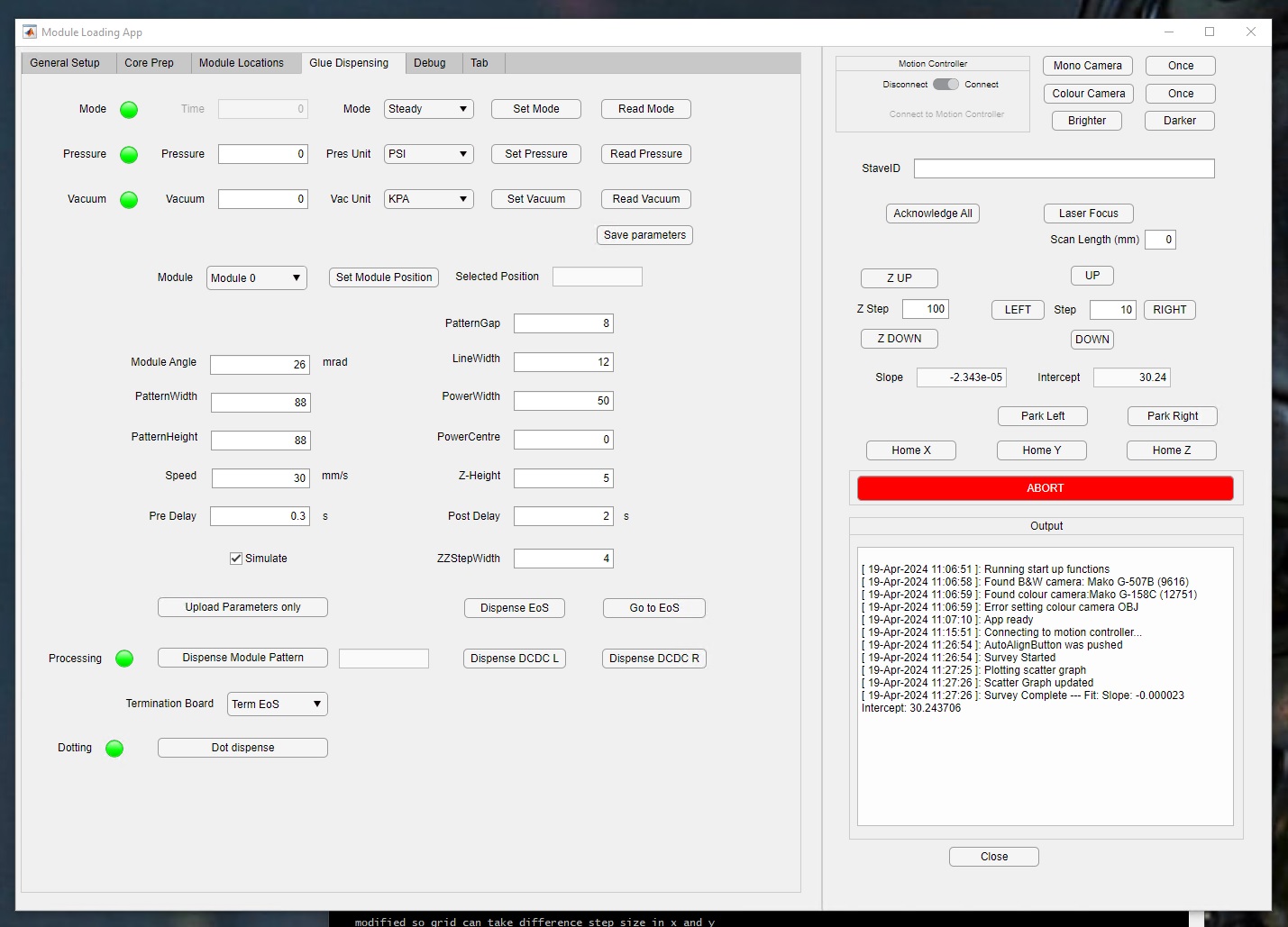Click the Colour Camera button
Image resolution: width=1288 pixels, height=927 pixels.
pos(1089,94)
